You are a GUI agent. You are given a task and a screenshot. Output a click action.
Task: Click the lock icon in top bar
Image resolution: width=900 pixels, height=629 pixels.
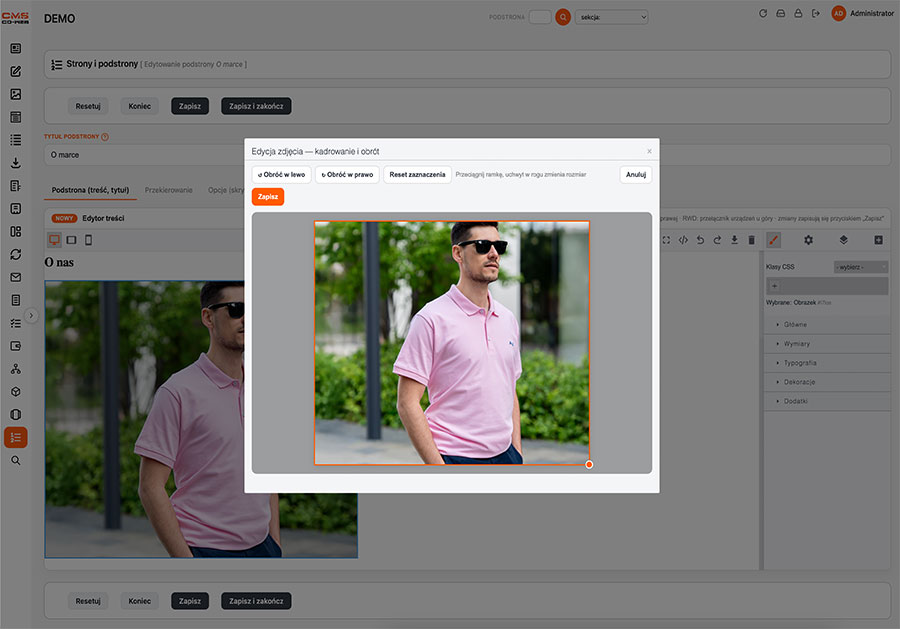click(798, 13)
